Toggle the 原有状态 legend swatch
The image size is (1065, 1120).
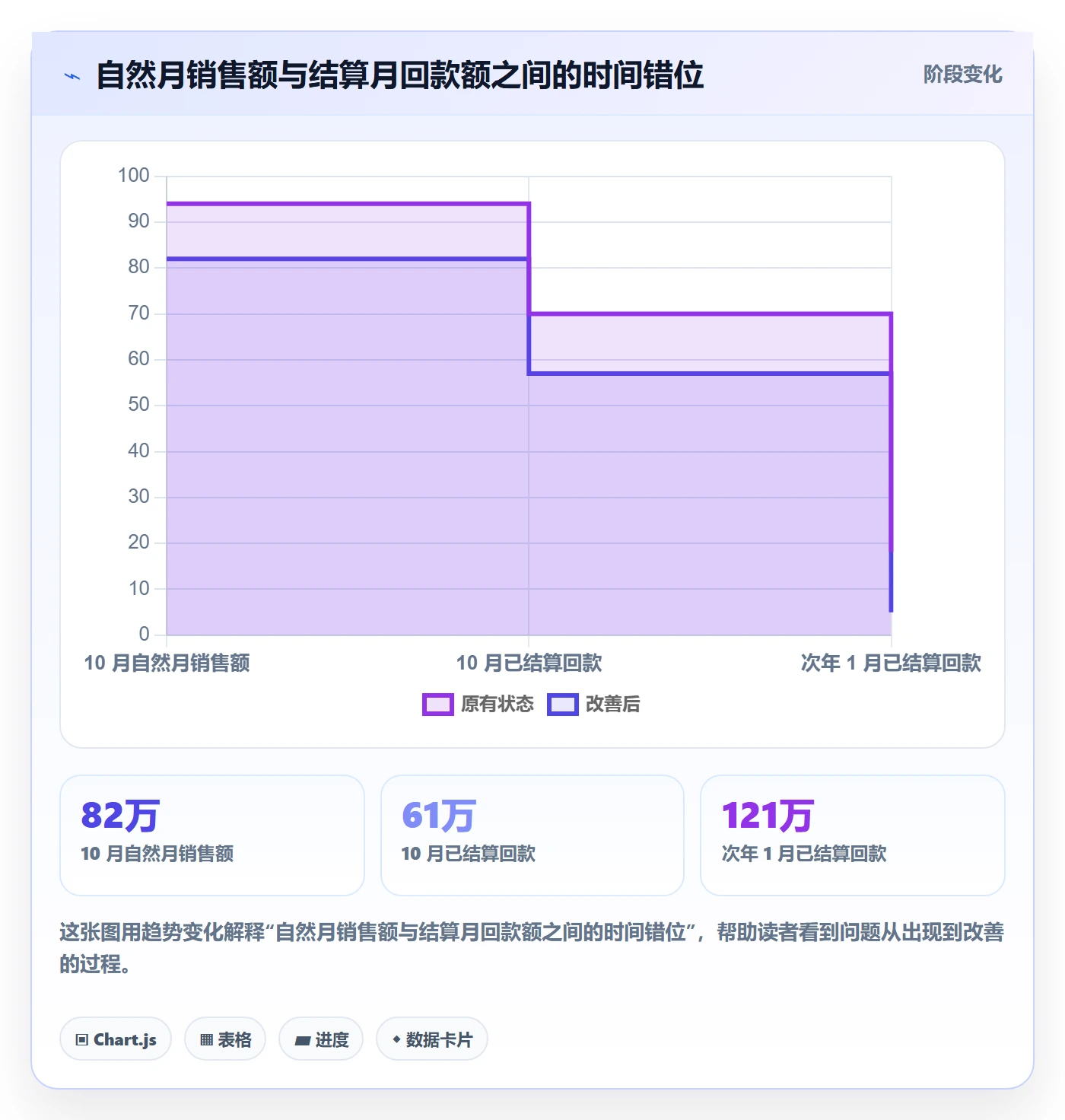pos(437,705)
